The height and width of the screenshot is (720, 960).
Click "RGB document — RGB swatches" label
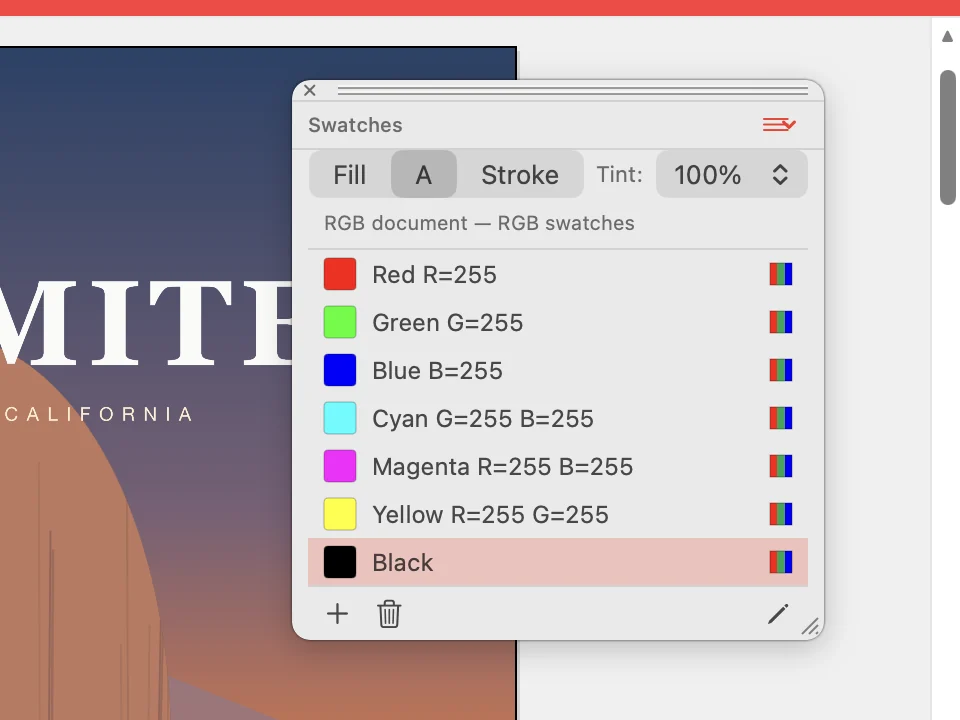click(479, 223)
